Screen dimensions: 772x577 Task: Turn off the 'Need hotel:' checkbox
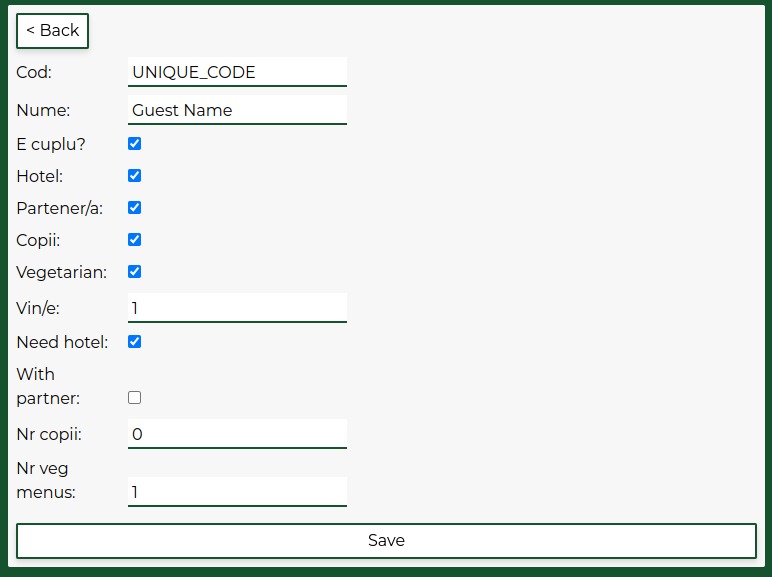(x=135, y=342)
